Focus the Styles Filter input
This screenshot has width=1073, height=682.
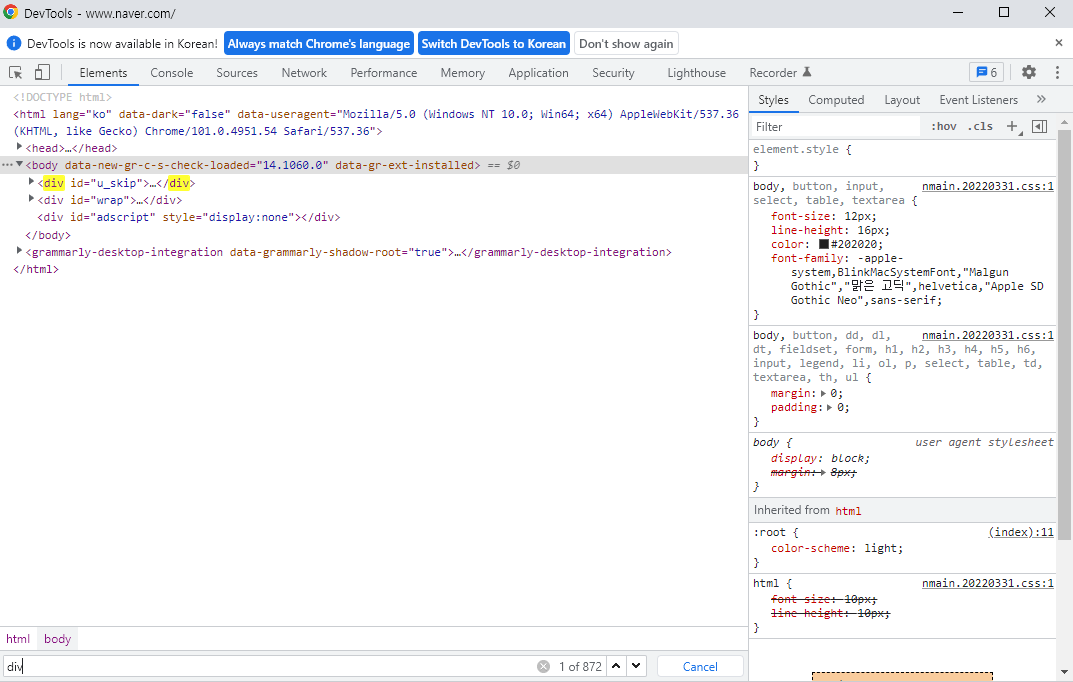point(835,127)
